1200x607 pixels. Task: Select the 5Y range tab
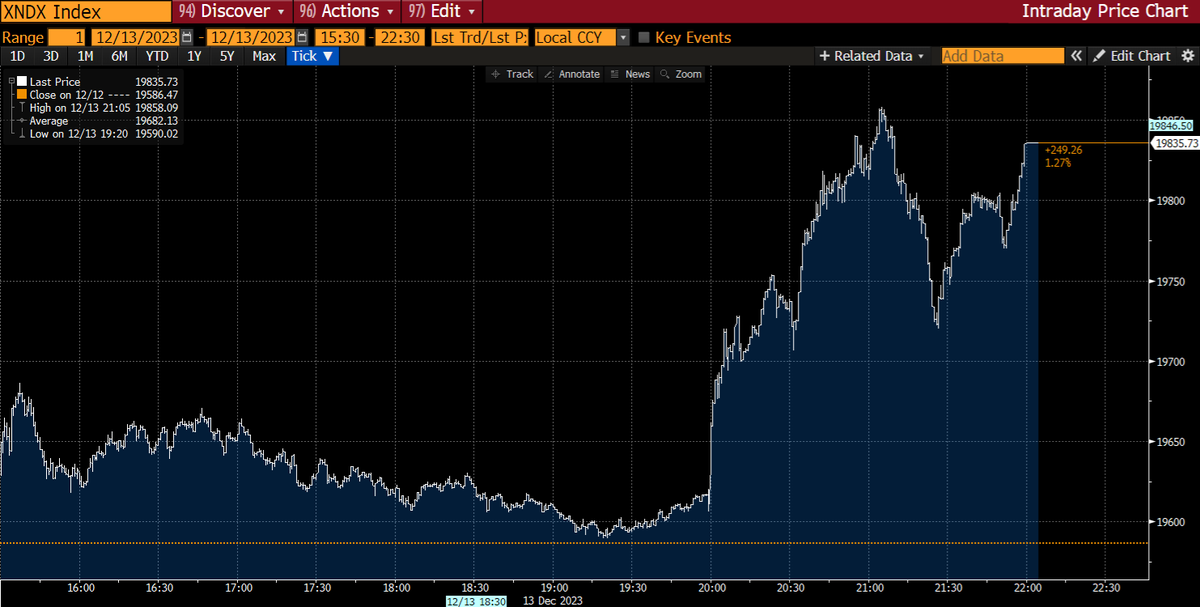[227, 56]
